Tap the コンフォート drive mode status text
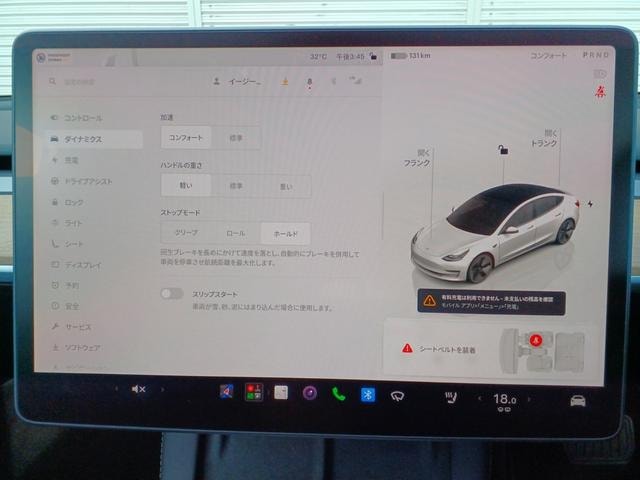Screen dimensions: 640x480 tap(548, 56)
